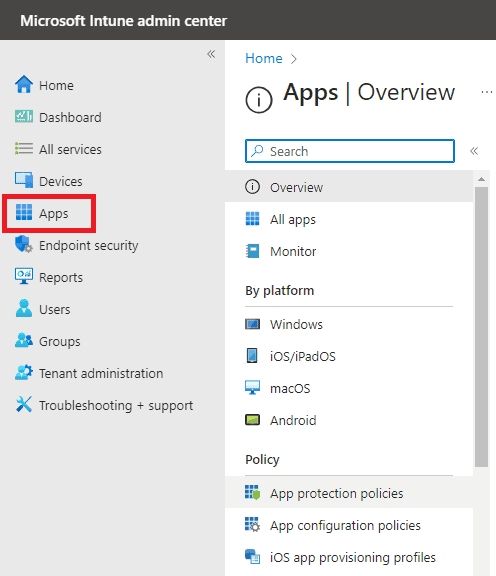The width and height of the screenshot is (496, 576).
Task: Click the blade menu scrollbar thumb
Action: tap(481, 327)
